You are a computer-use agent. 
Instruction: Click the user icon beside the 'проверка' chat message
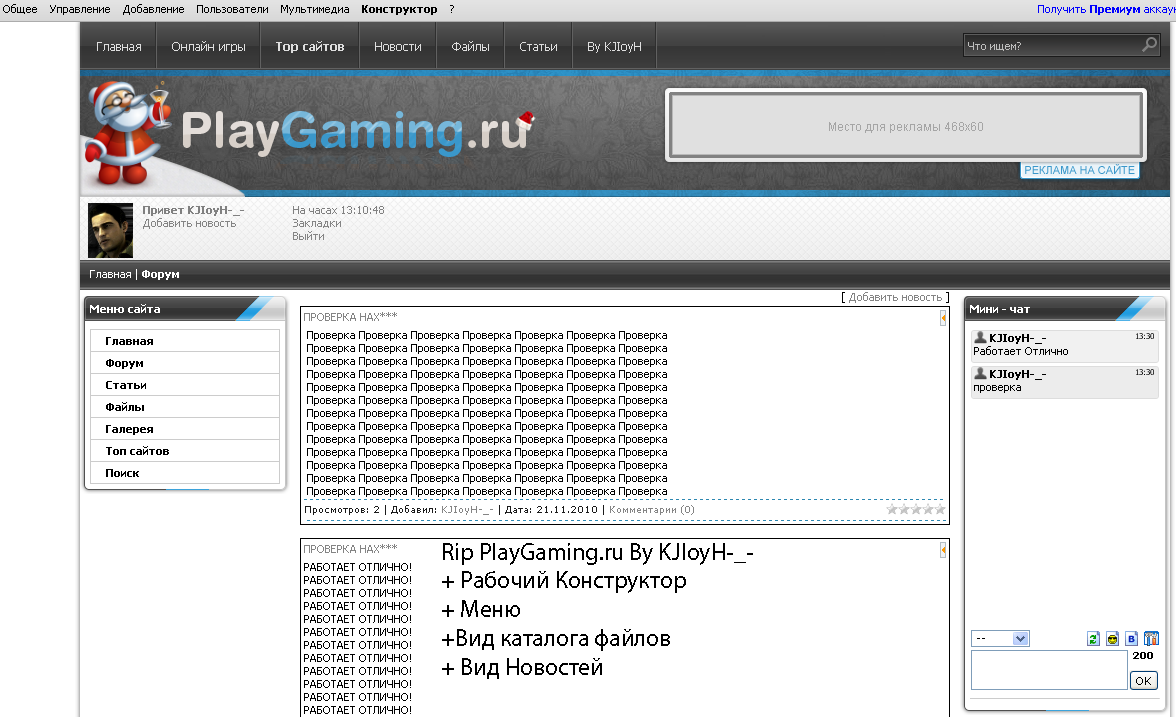pos(980,374)
